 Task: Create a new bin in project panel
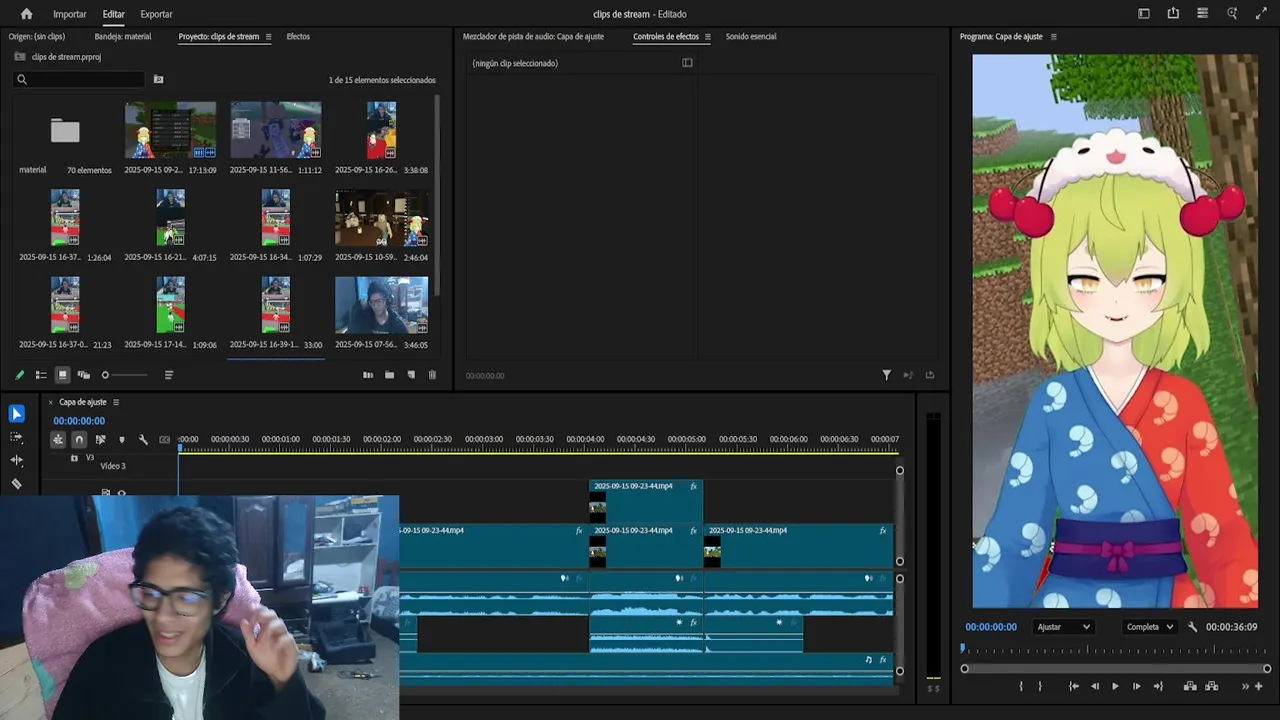point(389,375)
